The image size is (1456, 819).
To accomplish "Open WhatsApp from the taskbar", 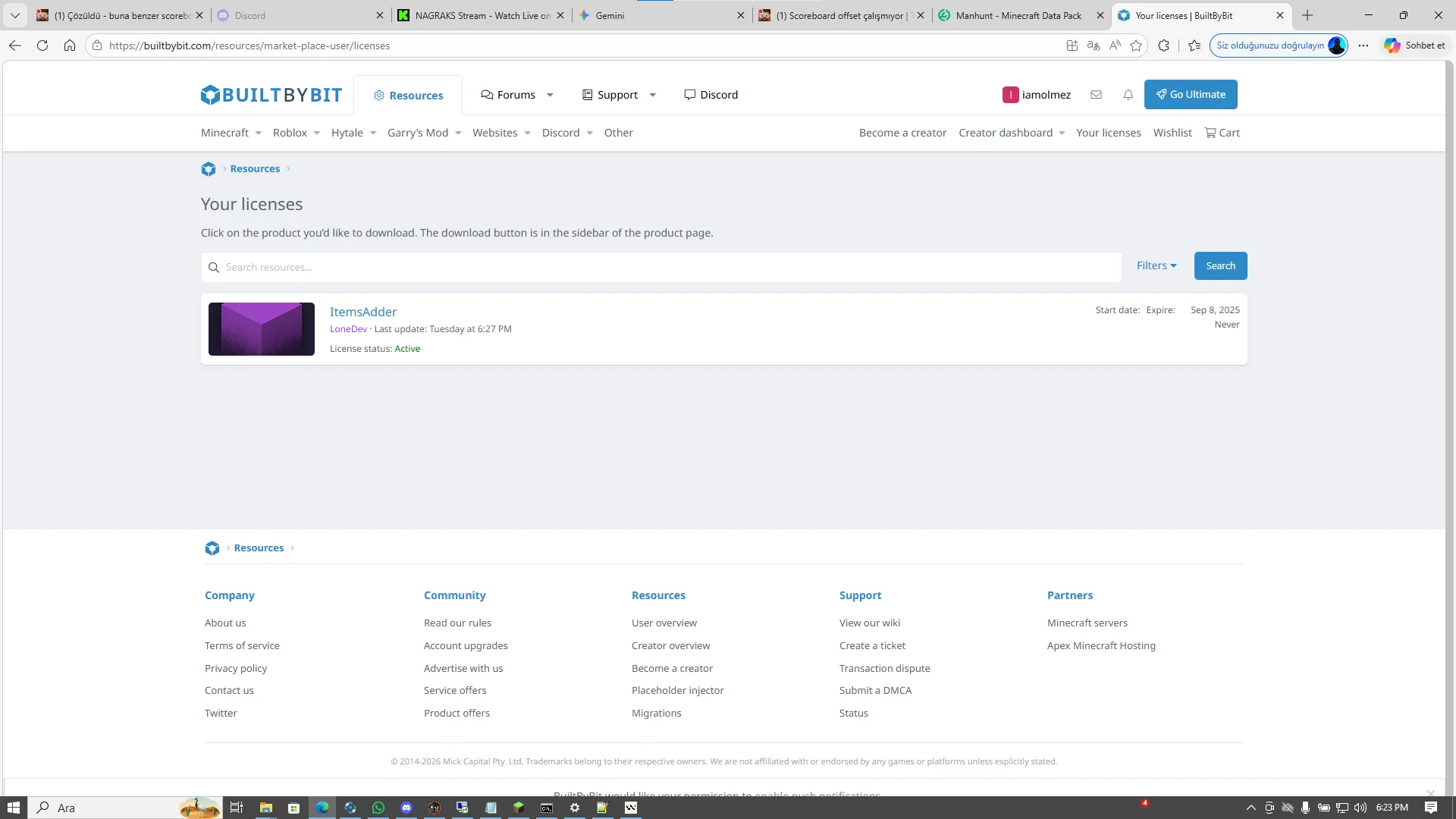I will tap(378, 808).
